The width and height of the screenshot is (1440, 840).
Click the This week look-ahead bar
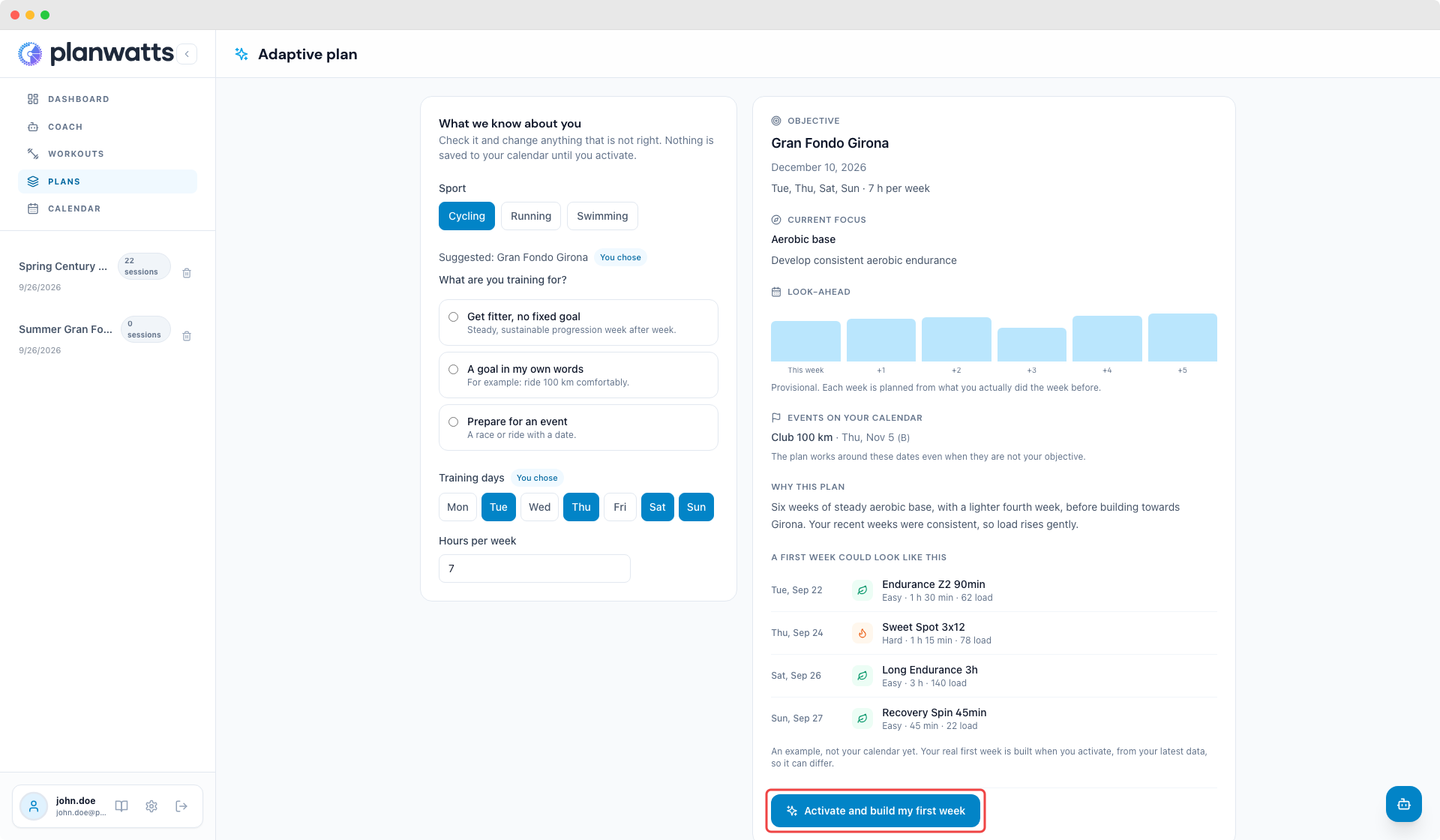click(805, 341)
